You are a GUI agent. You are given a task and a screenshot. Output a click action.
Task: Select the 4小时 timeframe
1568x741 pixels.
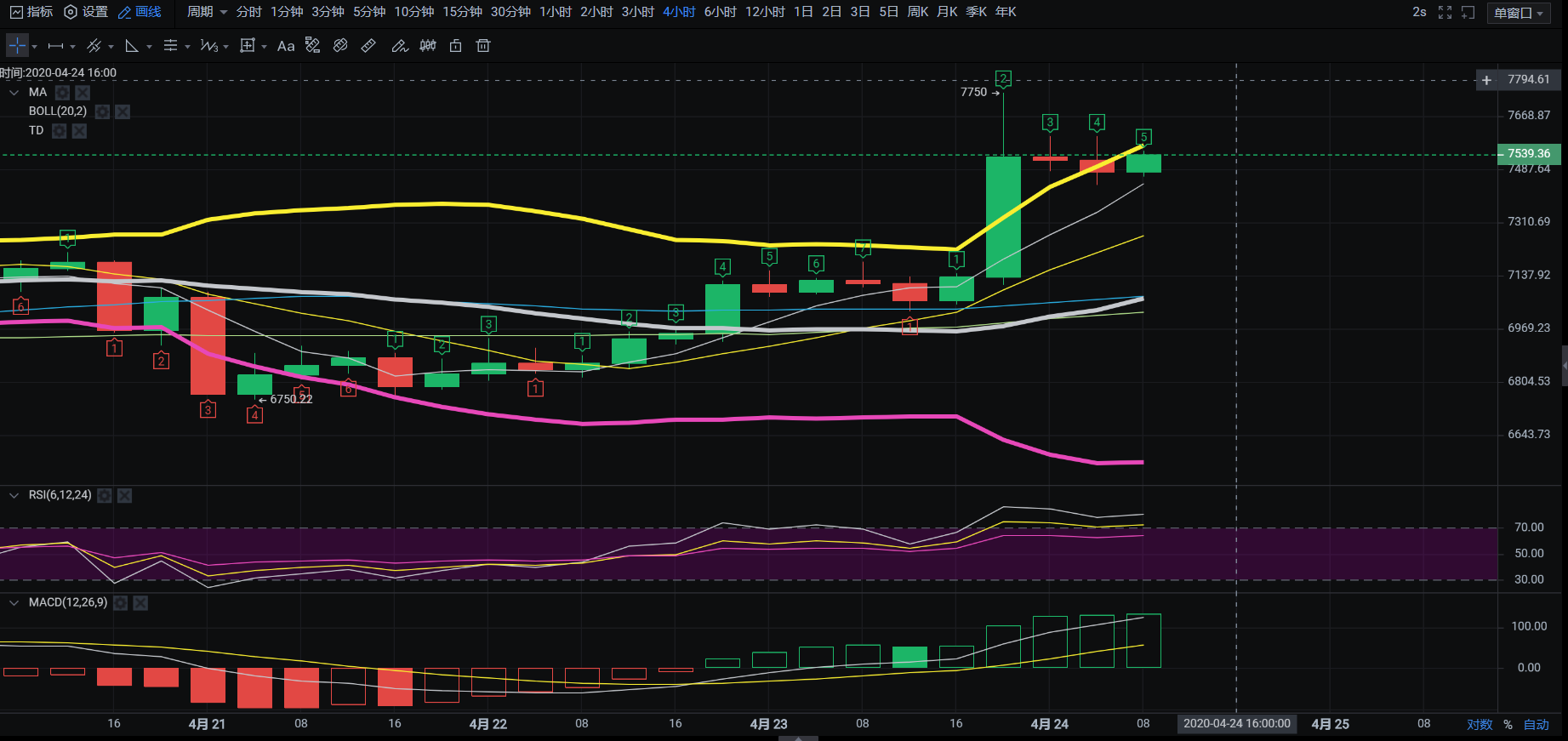click(679, 12)
